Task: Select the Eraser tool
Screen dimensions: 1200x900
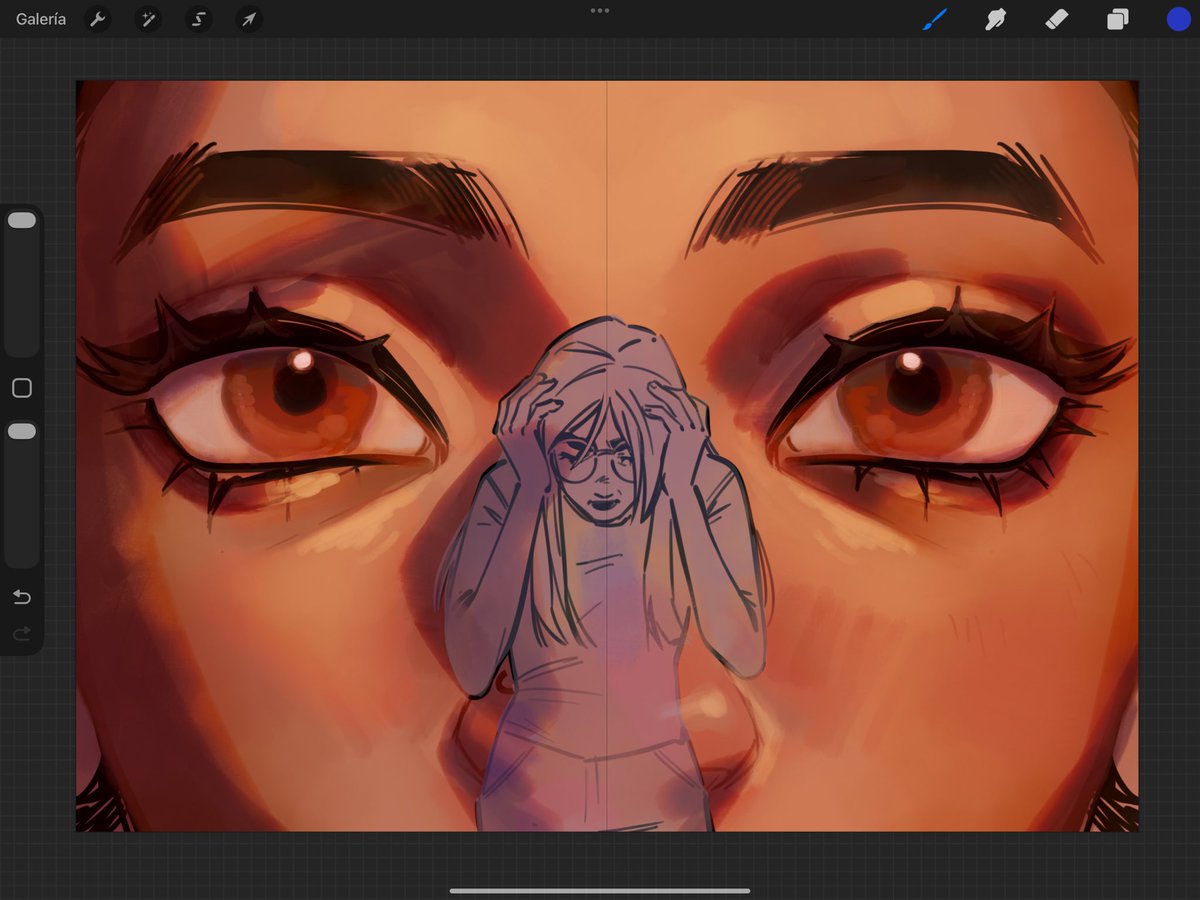Action: 1057,19
